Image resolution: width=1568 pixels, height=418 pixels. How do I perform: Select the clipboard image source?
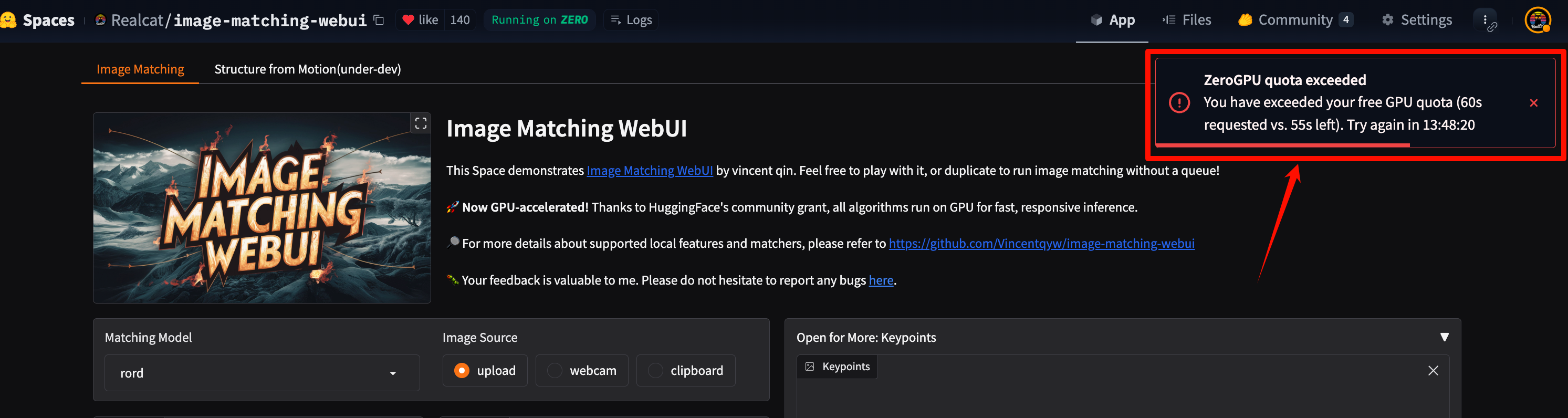(x=686, y=371)
